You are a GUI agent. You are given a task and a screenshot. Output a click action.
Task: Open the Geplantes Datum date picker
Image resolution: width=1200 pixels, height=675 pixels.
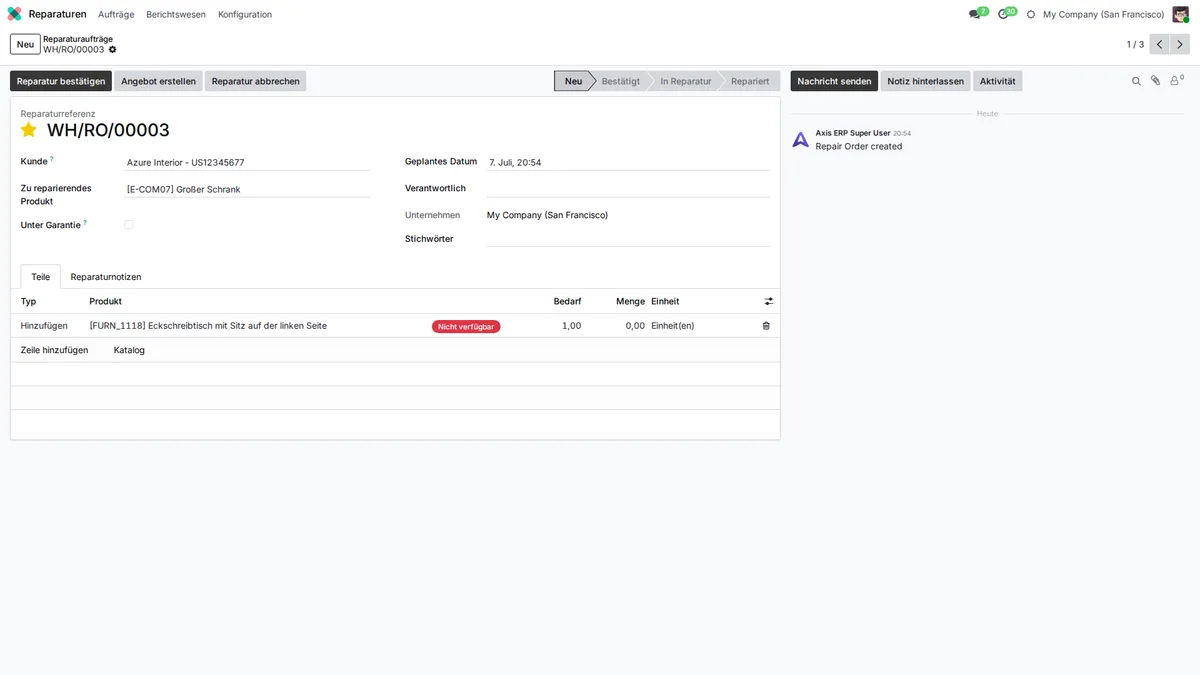click(x=628, y=162)
